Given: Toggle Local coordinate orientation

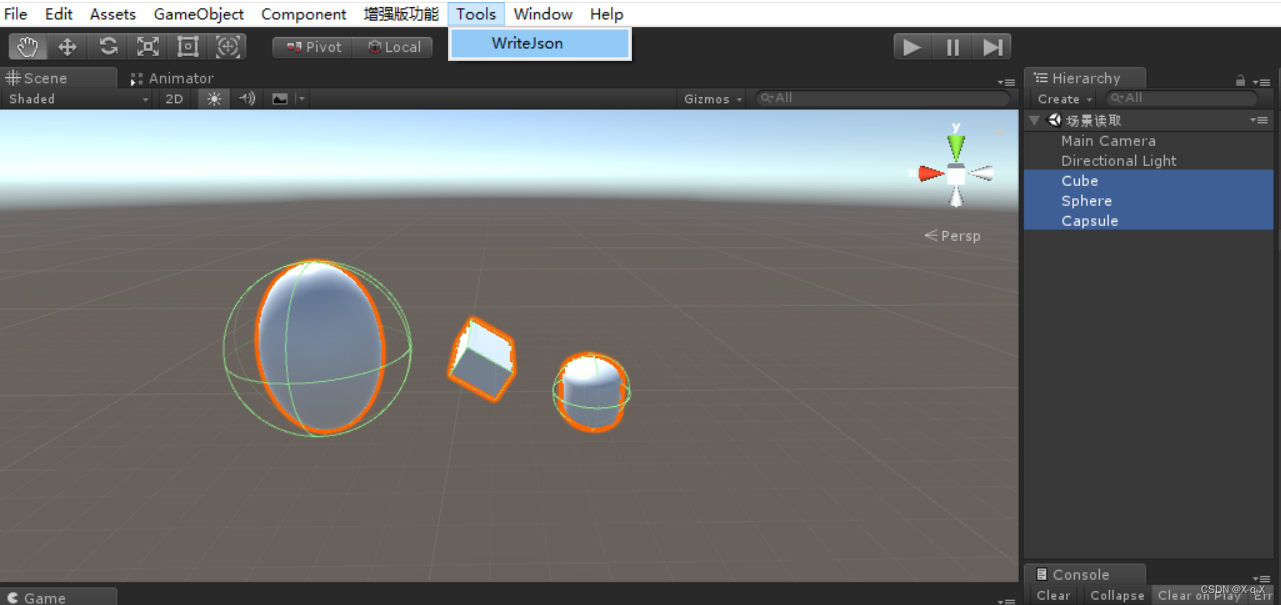Looking at the screenshot, I should [x=392, y=46].
